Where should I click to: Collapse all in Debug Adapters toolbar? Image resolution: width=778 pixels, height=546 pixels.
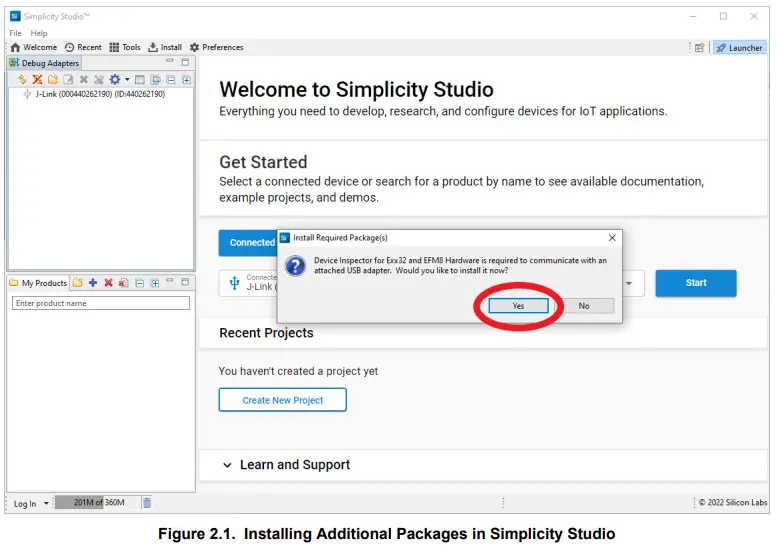(171, 79)
